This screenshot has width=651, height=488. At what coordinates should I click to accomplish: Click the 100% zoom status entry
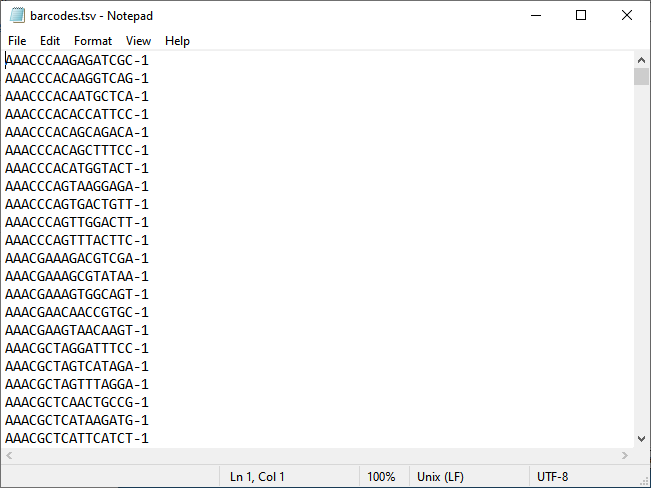point(381,477)
